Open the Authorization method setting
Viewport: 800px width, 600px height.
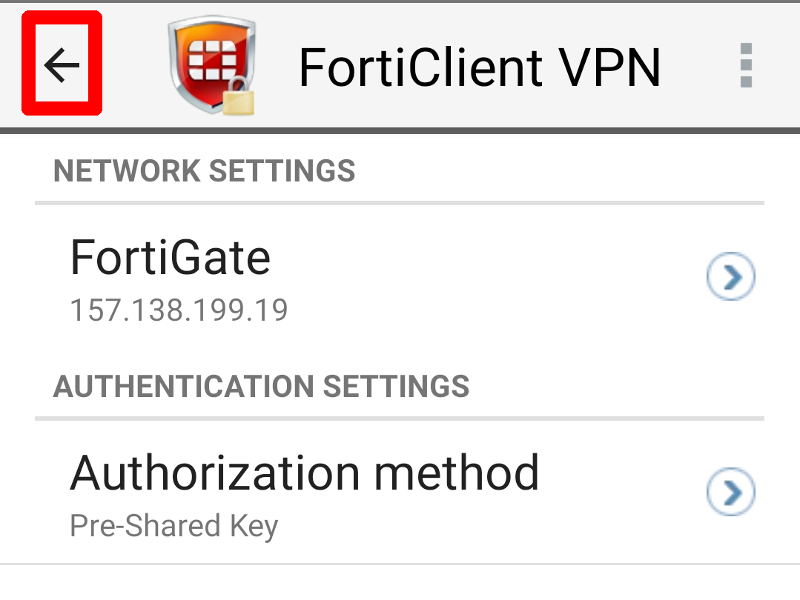click(400, 493)
